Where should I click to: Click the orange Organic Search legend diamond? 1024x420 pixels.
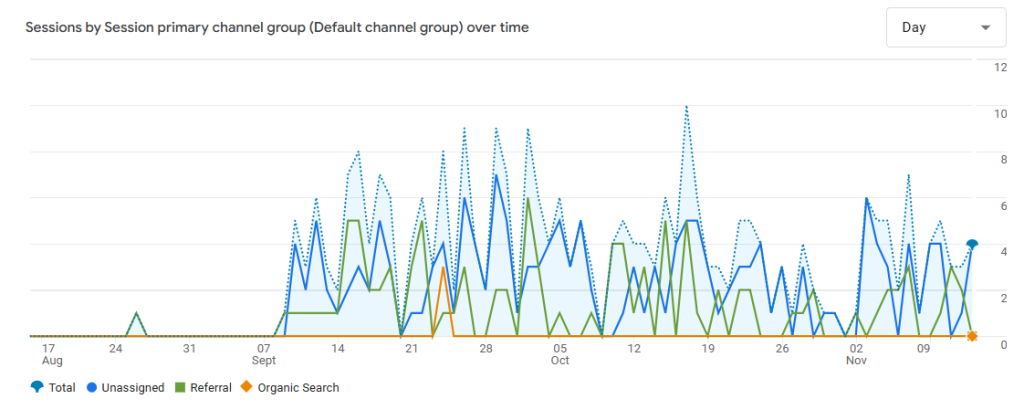click(x=246, y=387)
